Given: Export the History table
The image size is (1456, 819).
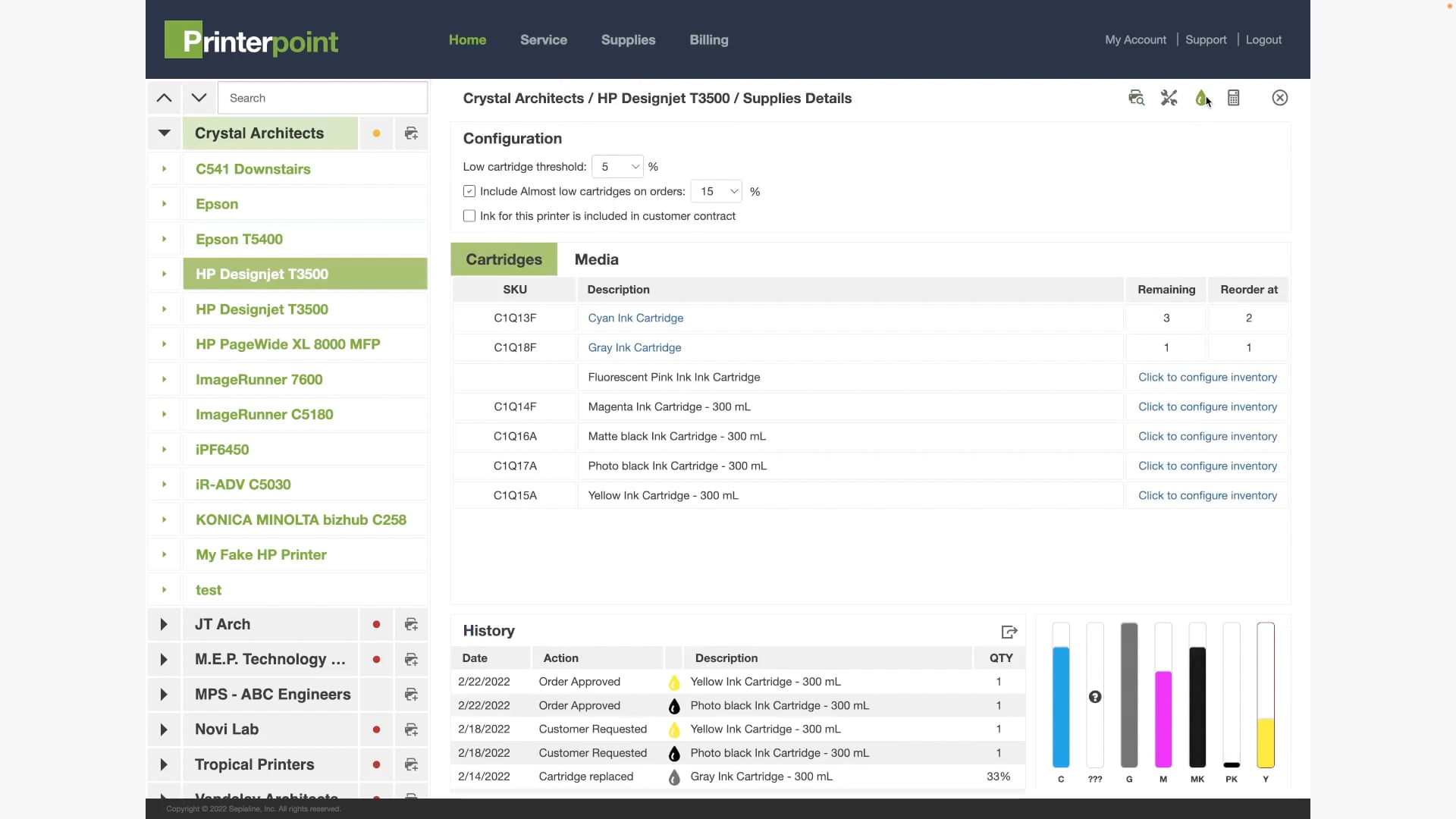Looking at the screenshot, I should [x=1009, y=632].
